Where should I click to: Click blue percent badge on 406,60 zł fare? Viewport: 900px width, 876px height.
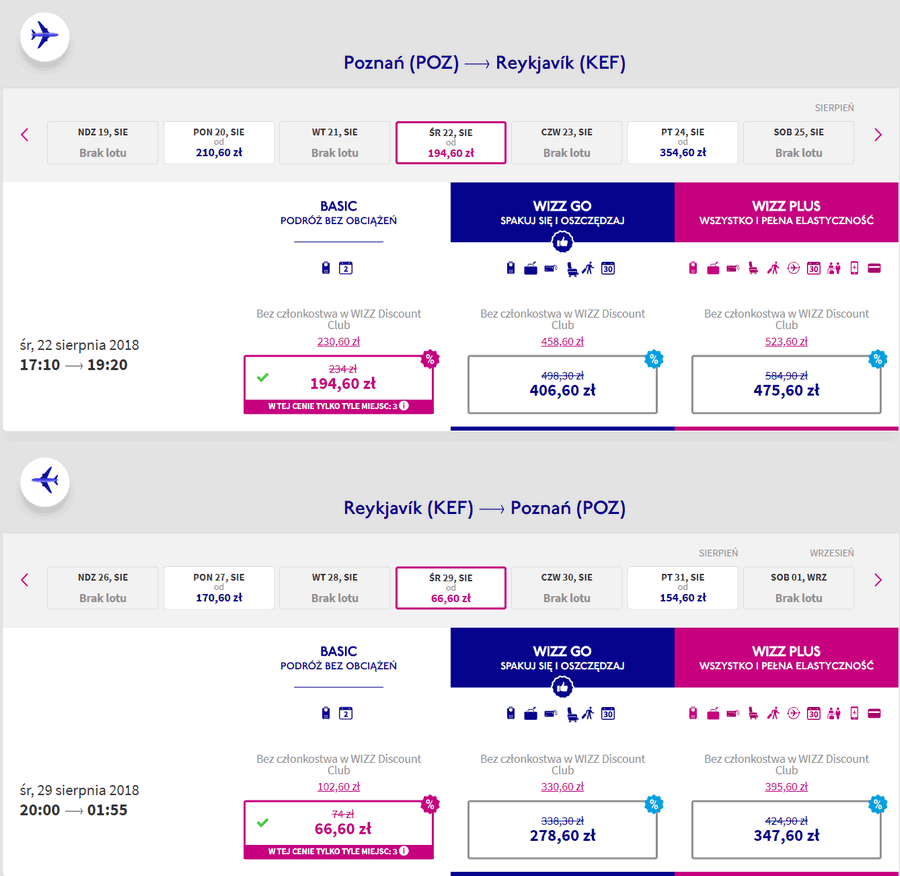653,359
